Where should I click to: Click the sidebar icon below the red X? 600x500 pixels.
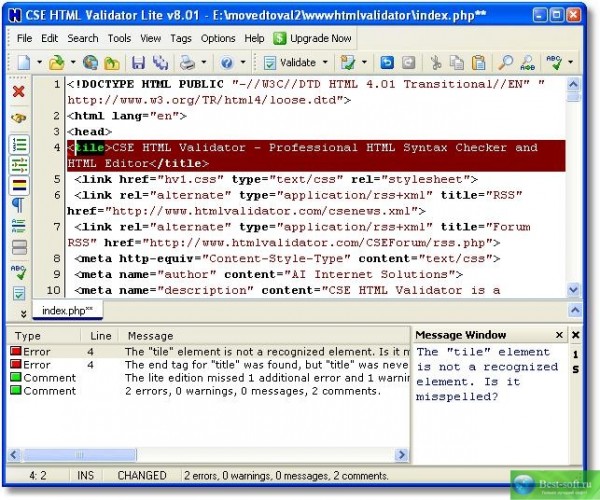click(x=19, y=118)
